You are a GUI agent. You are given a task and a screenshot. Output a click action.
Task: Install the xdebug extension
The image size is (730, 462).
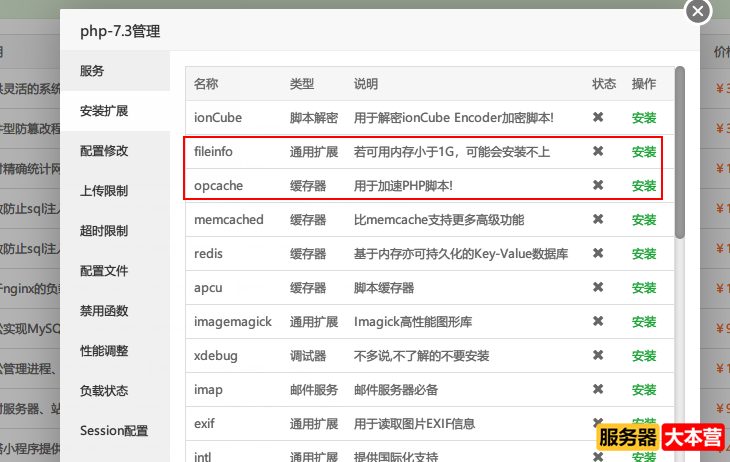(x=644, y=356)
